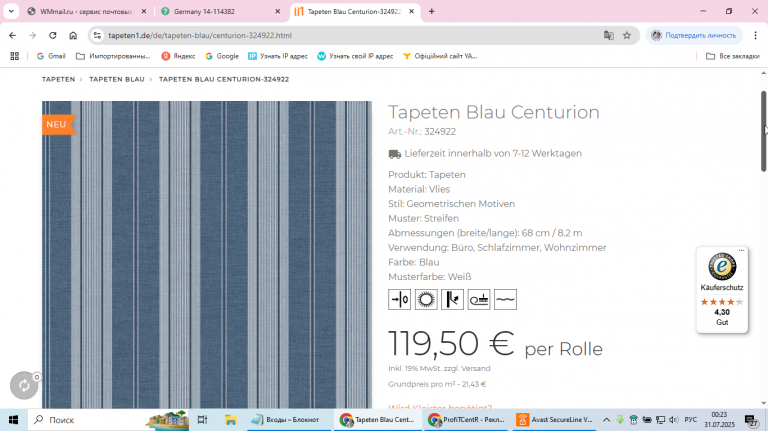Screen dimensions: 768x431
Task: Click the volume icon in system tray
Action: click(673, 420)
